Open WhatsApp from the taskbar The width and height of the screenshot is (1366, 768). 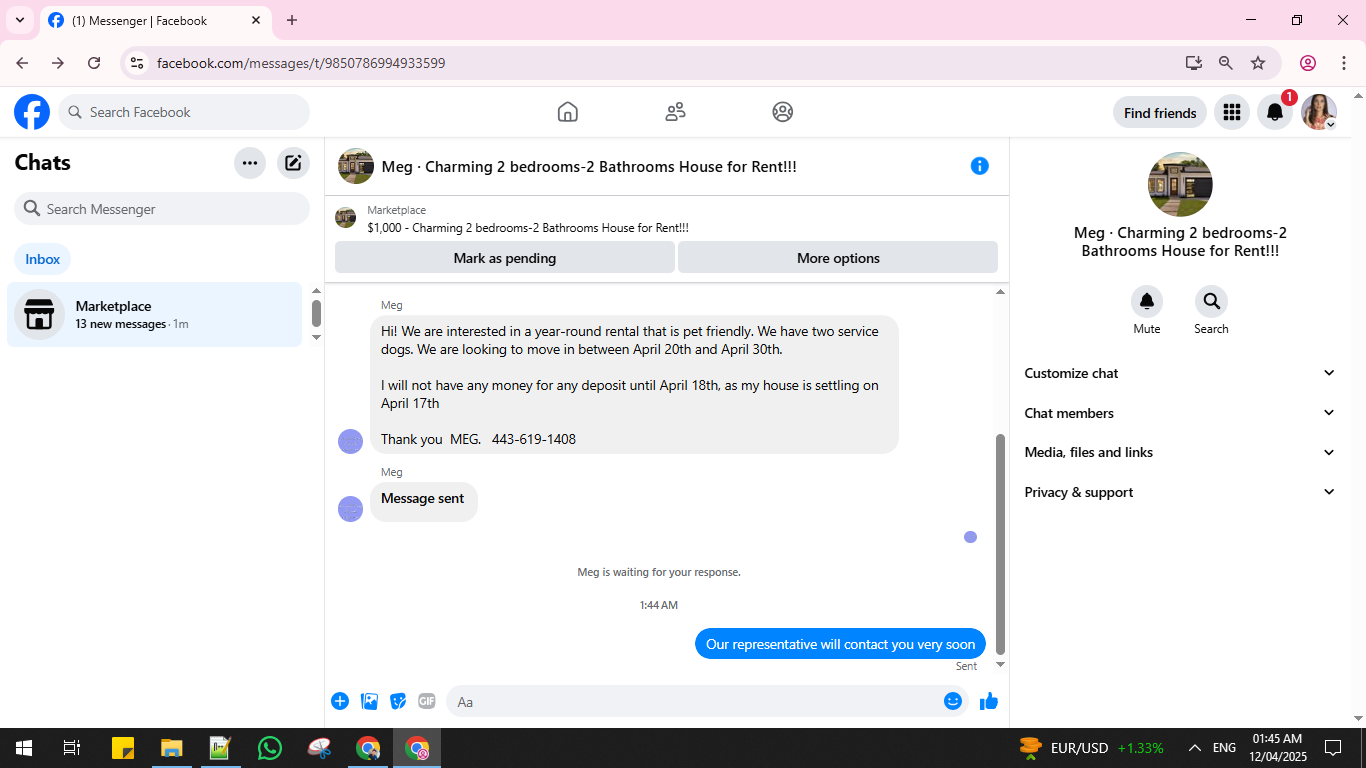point(270,748)
